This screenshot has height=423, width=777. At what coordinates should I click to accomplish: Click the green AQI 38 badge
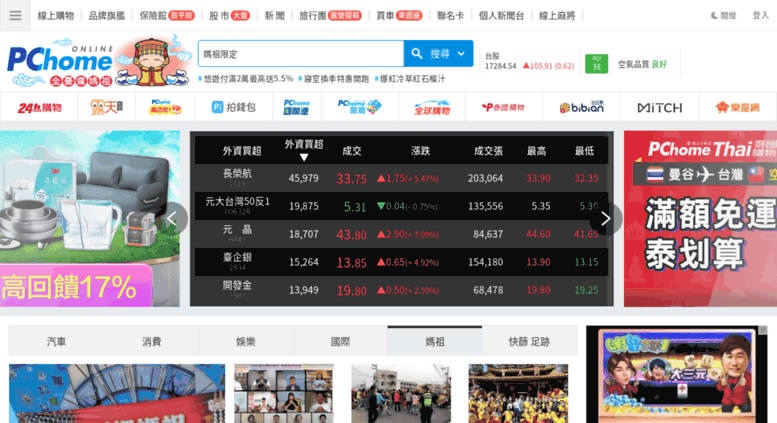point(596,63)
